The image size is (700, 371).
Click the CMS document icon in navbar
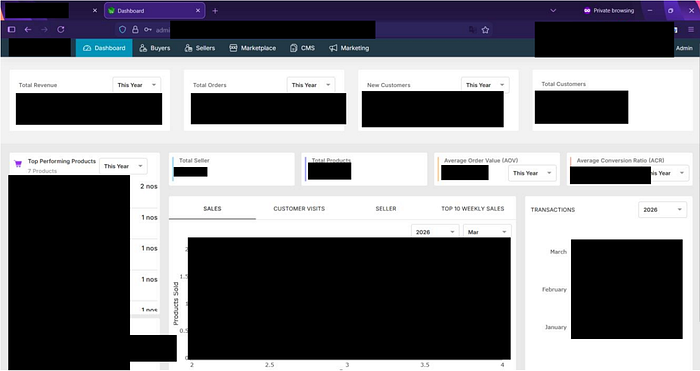coord(293,48)
